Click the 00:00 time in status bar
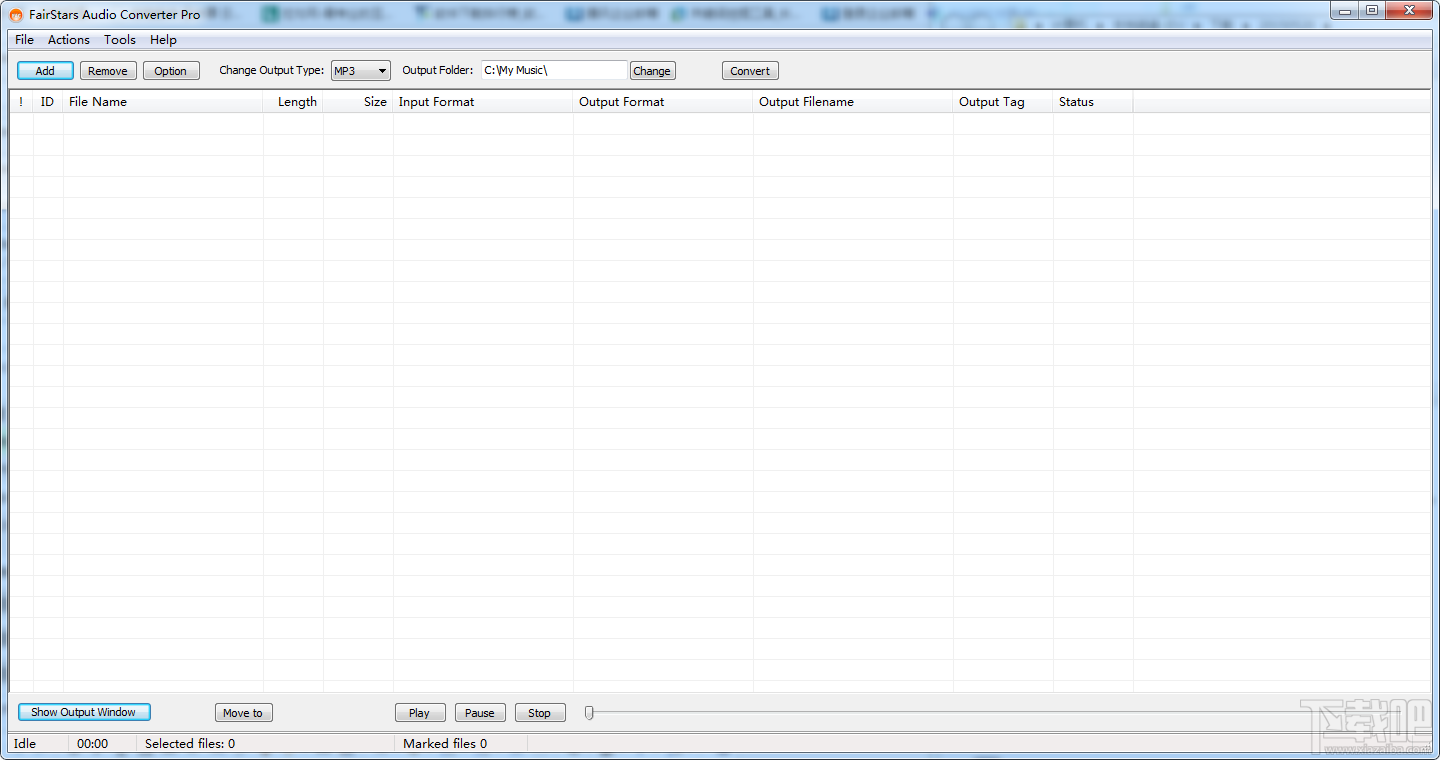The height and width of the screenshot is (760, 1440). 92,744
